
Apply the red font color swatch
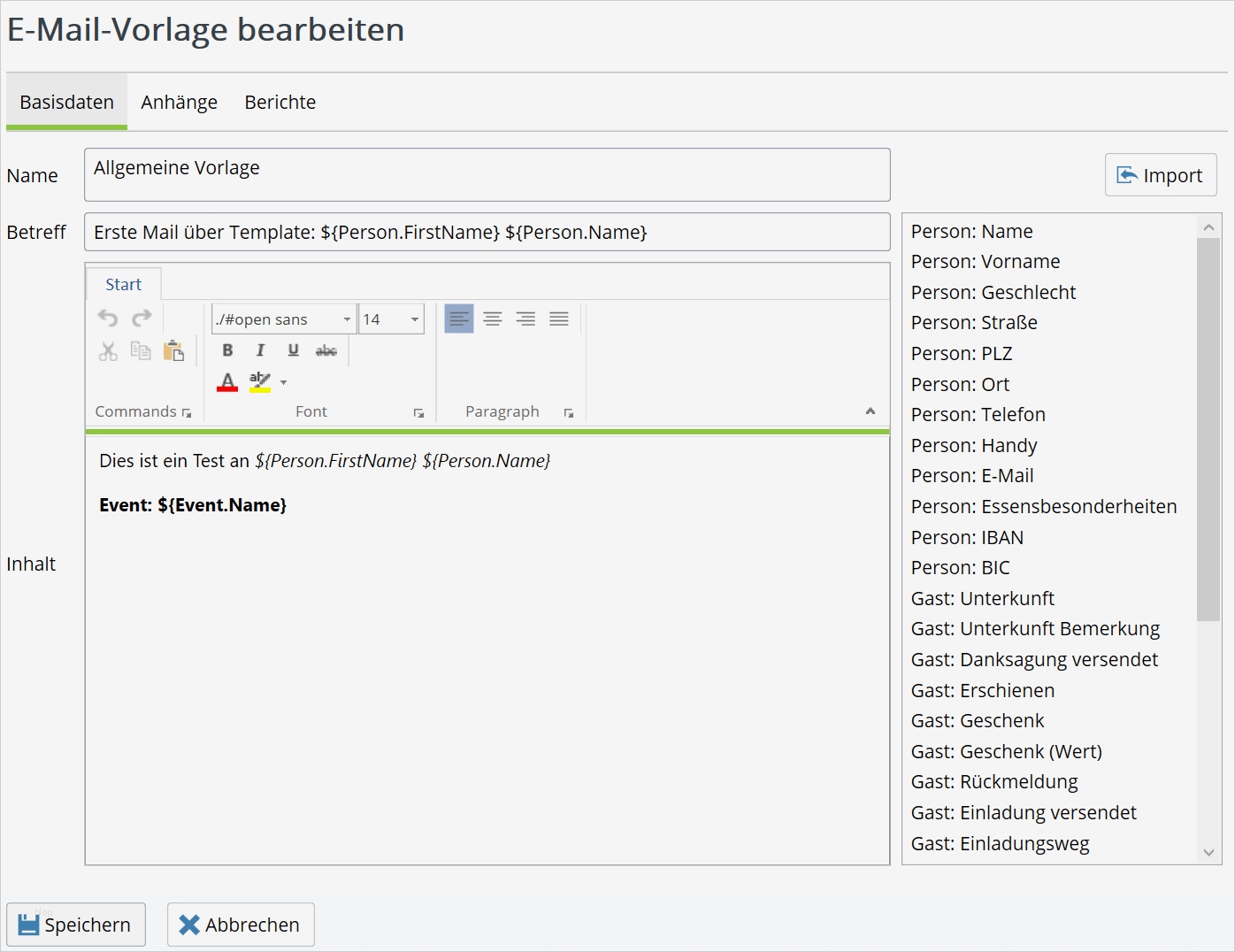pos(227,382)
